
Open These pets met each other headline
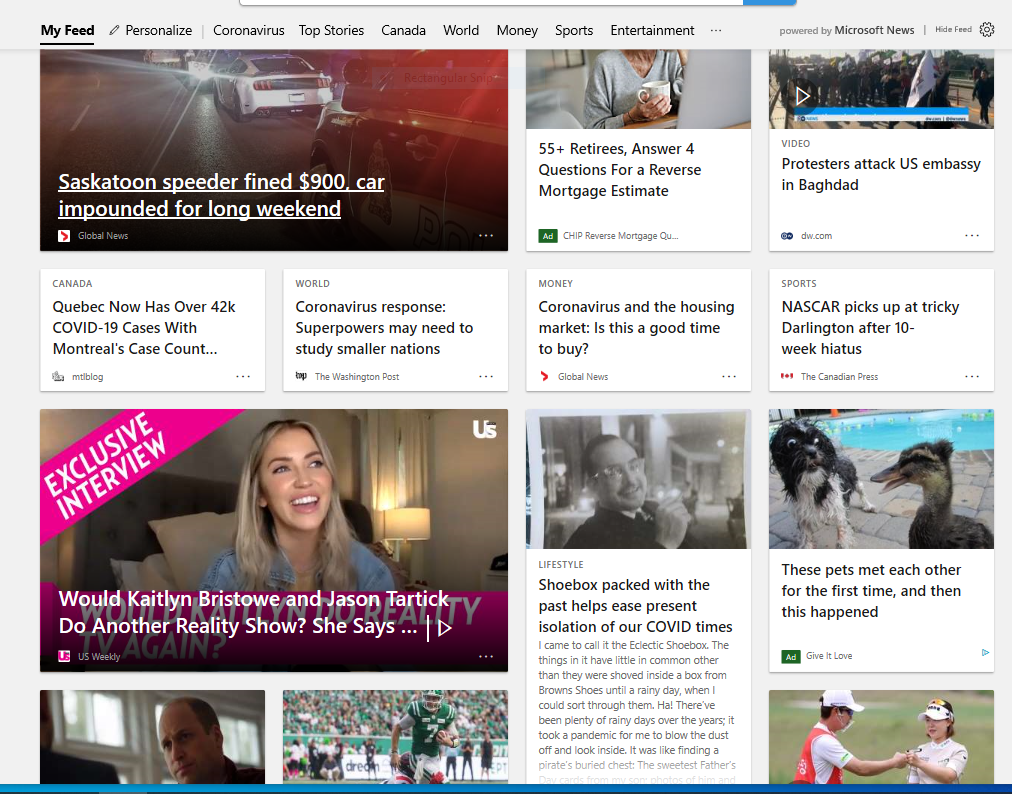[871, 591]
